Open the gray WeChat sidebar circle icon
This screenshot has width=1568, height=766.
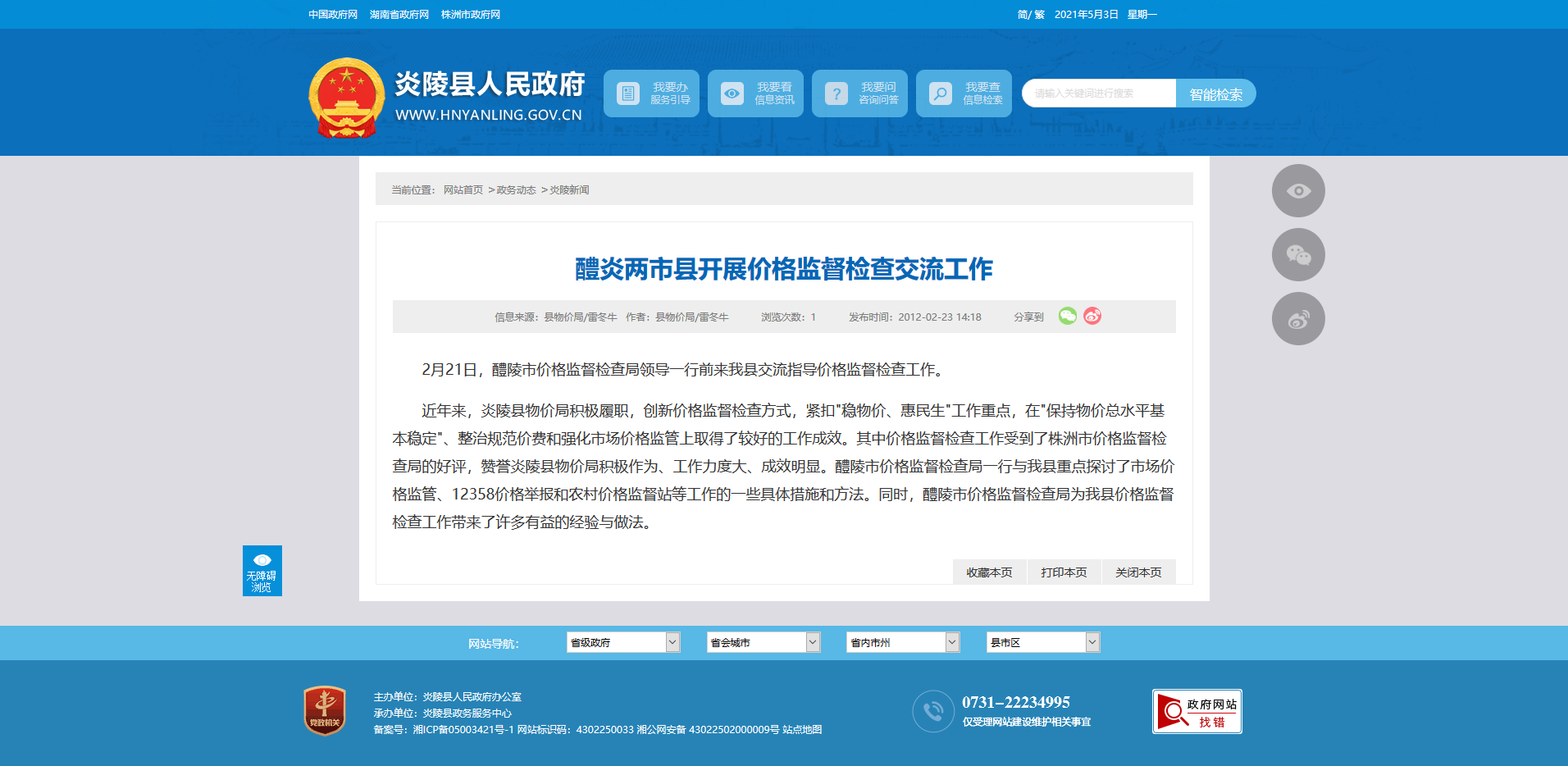tap(1297, 255)
